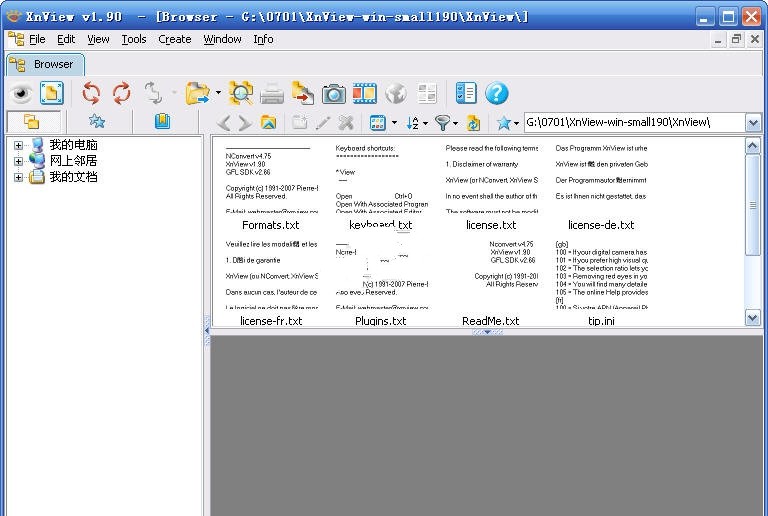Select 我的电脑 in the folder tree
768x516 pixels.
click(73, 145)
